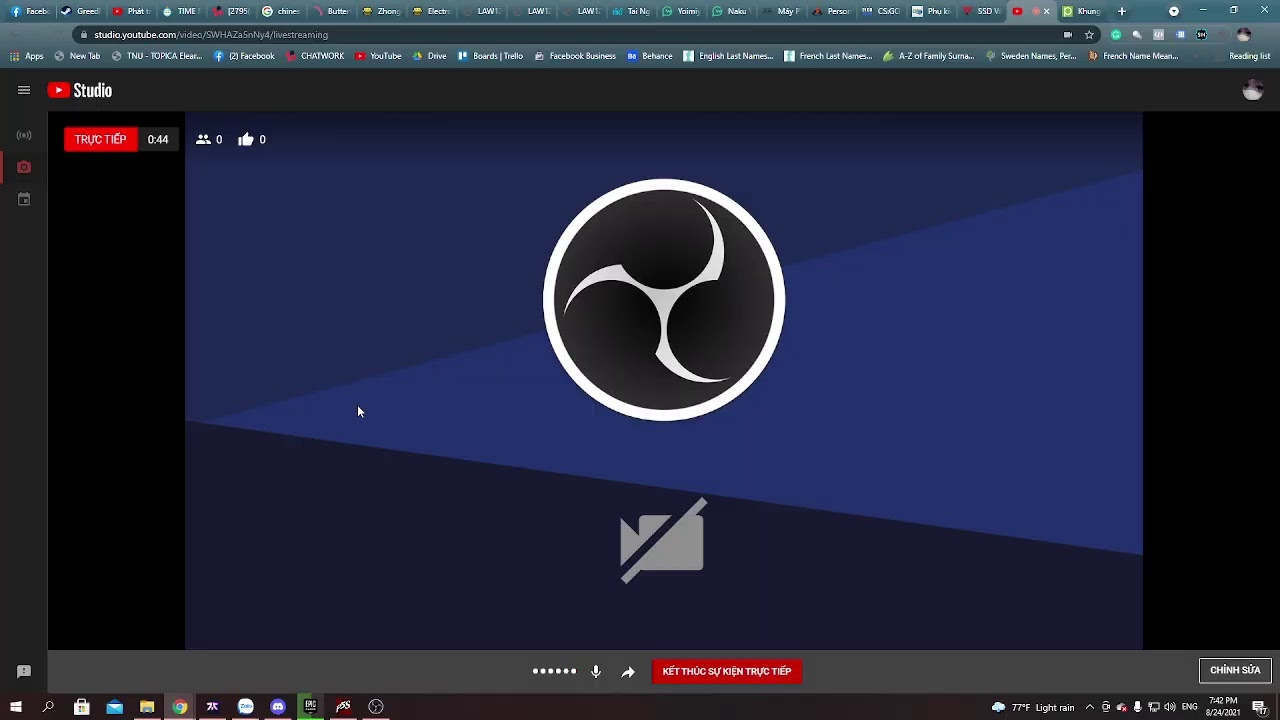Open the ENG language switcher

1190,707
